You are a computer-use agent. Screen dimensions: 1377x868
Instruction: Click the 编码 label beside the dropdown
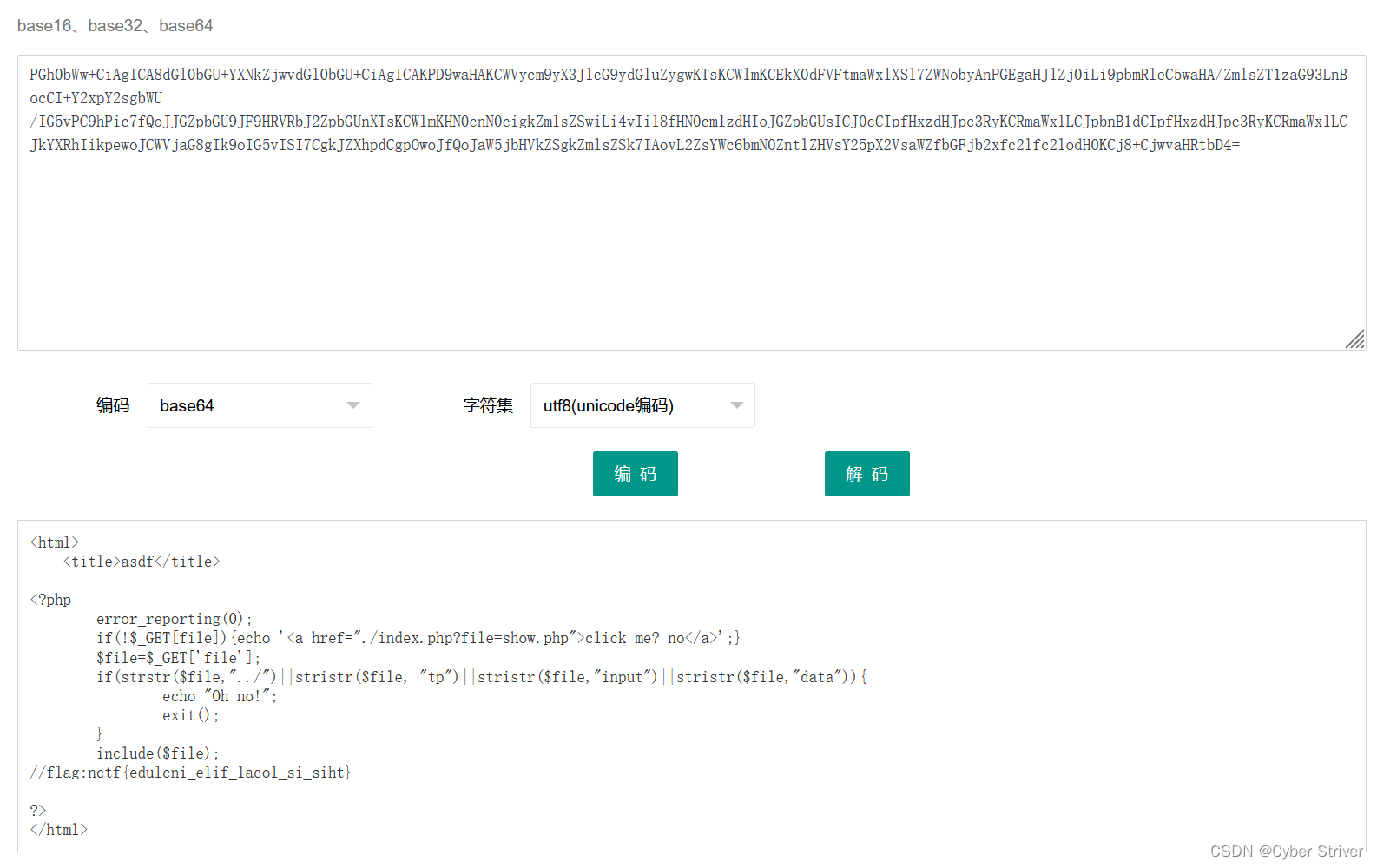click(x=113, y=405)
